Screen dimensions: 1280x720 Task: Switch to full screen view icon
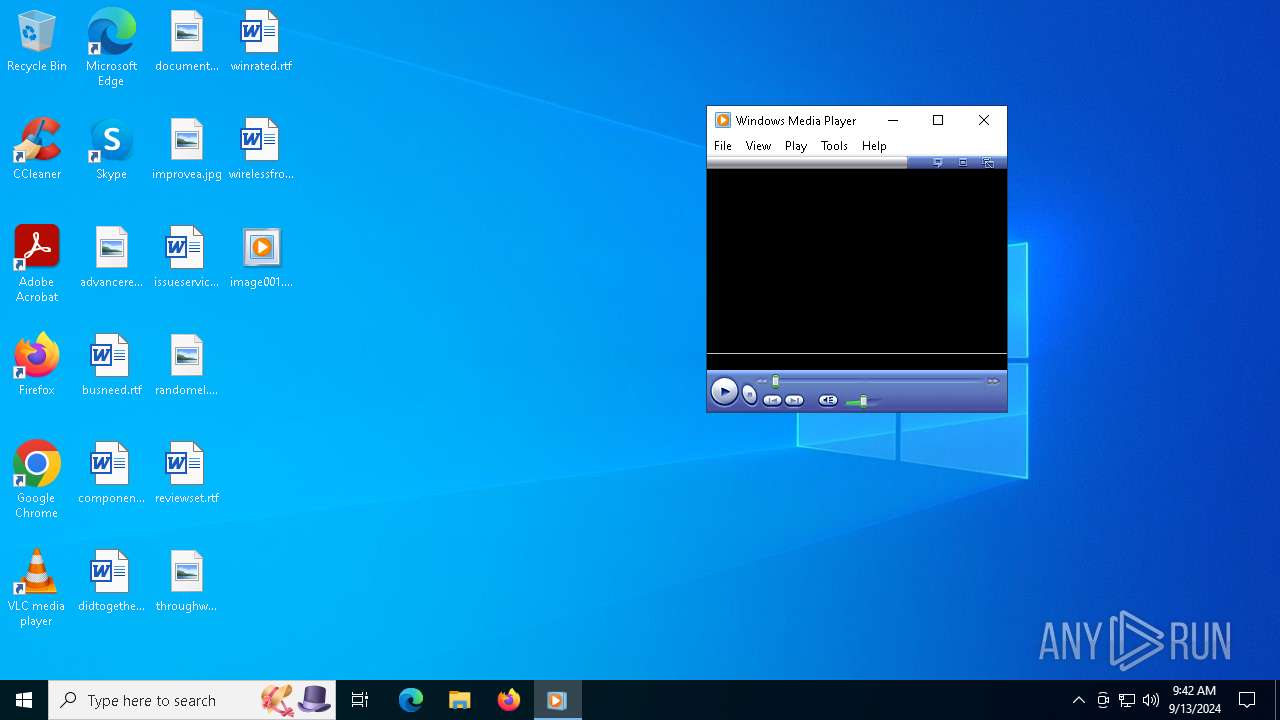tap(988, 162)
